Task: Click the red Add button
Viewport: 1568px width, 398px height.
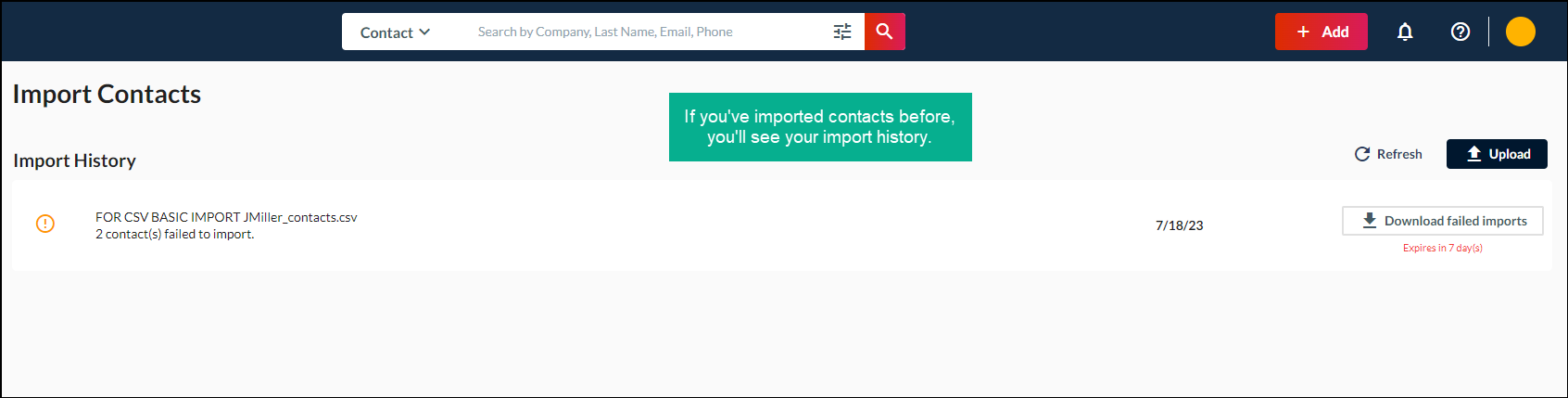Action: tap(1321, 32)
